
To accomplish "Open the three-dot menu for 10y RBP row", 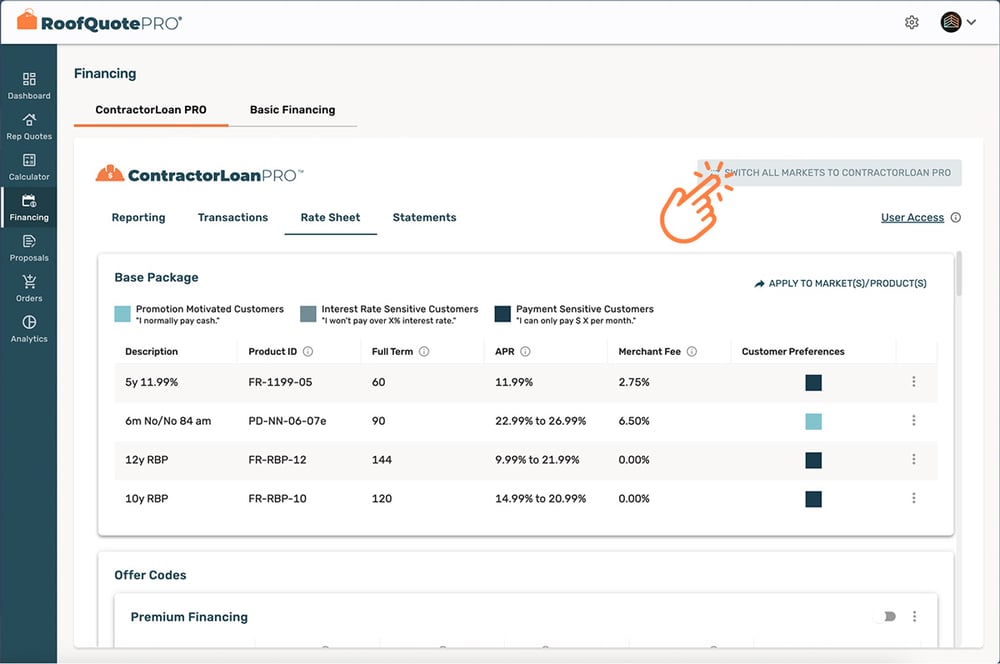I will 914,498.
